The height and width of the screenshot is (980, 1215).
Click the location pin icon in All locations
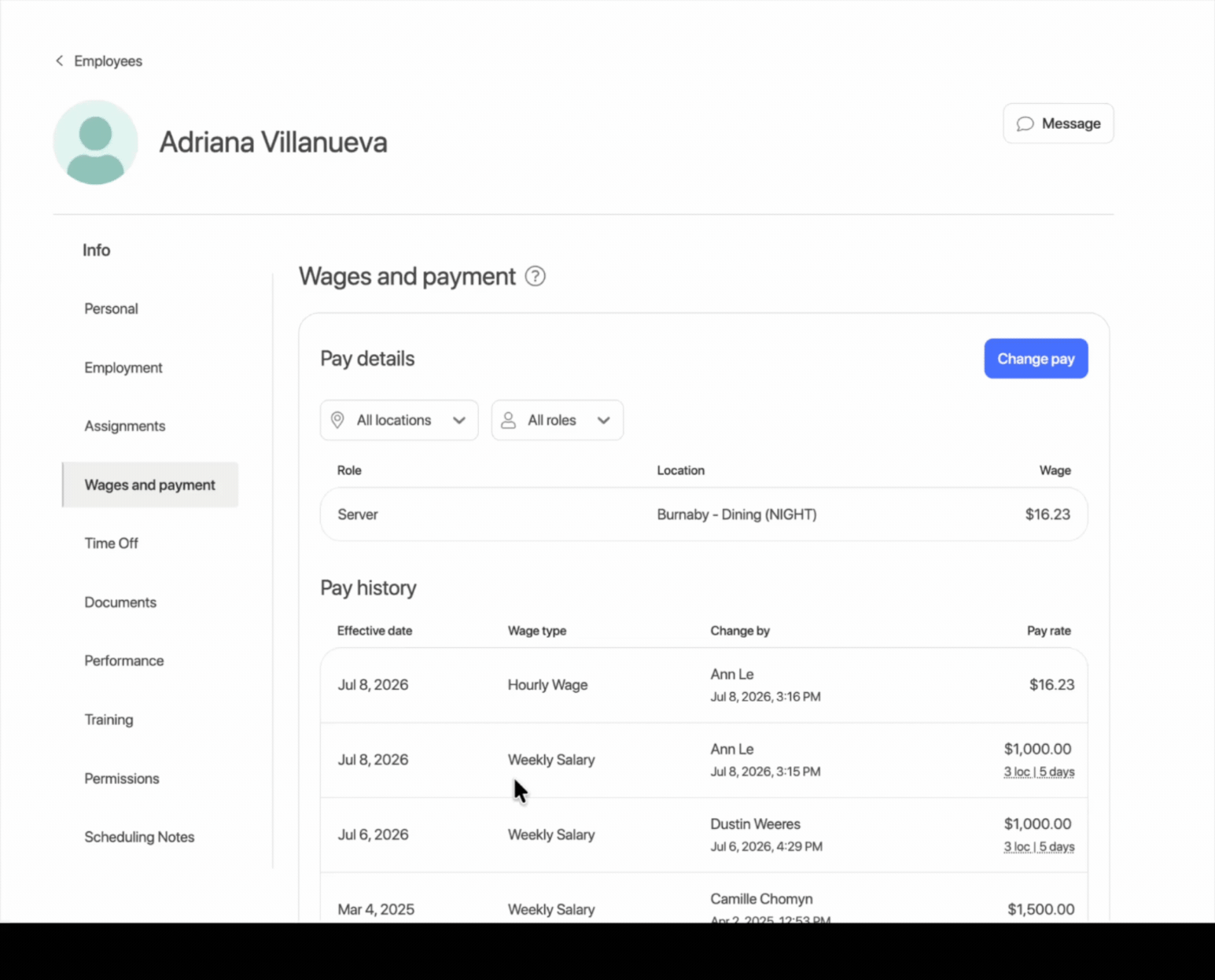(x=337, y=420)
